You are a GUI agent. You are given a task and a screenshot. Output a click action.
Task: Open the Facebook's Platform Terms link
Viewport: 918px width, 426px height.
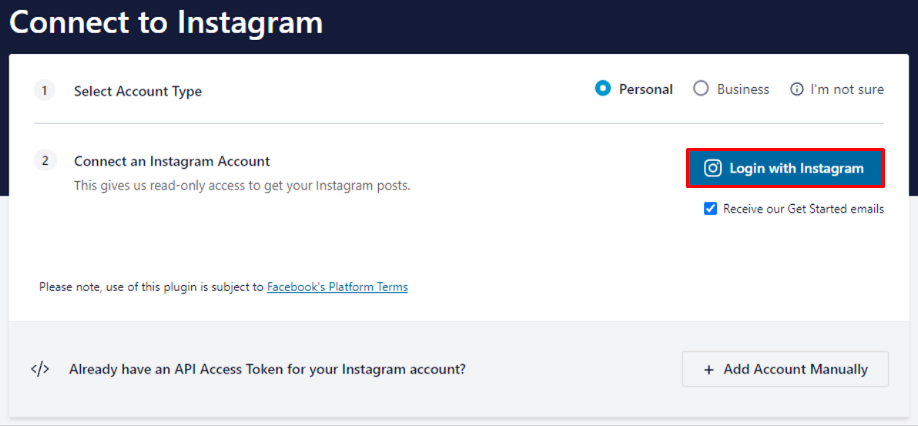[x=337, y=287]
